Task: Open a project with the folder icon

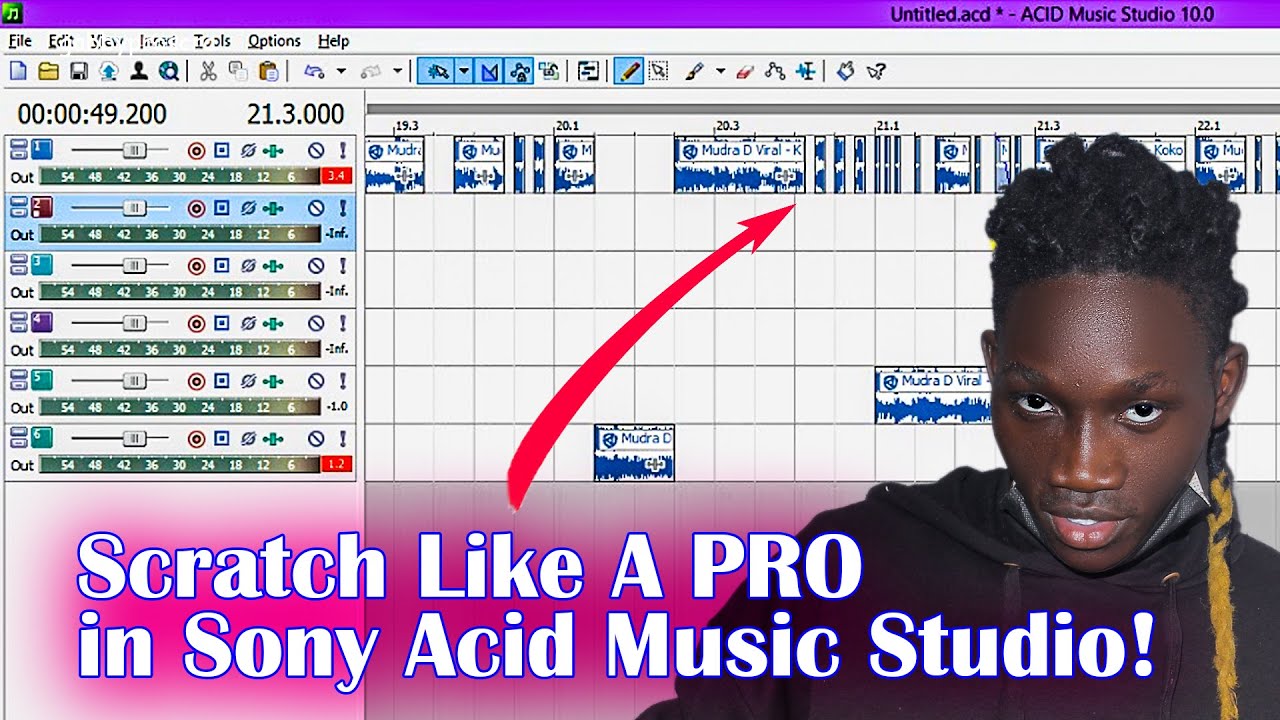Action: pos(48,71)
